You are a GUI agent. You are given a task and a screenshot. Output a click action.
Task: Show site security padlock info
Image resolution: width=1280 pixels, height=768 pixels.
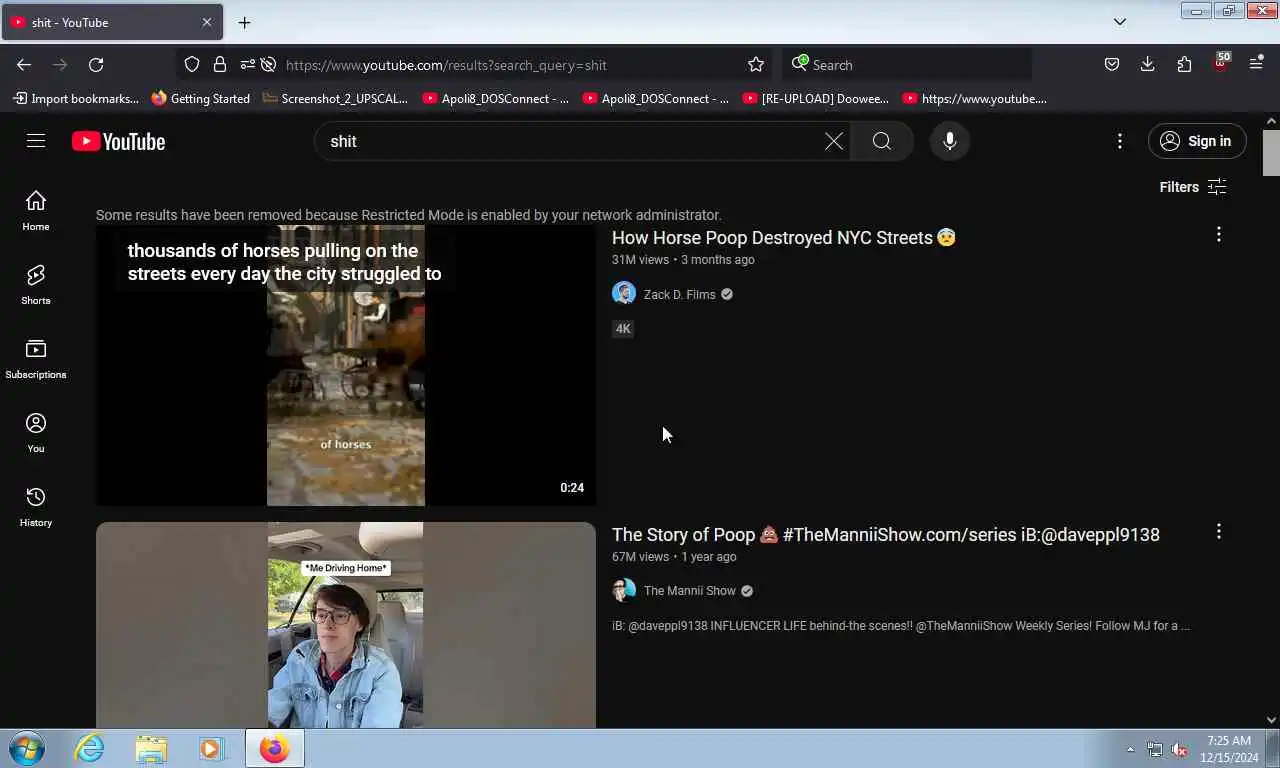click(x=220, y=64)
